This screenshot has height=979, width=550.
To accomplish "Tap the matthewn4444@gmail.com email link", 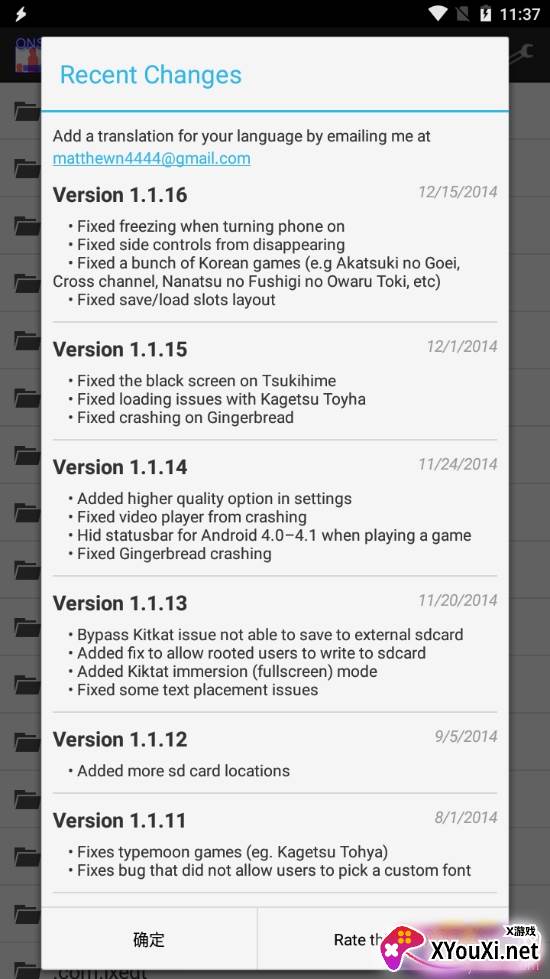I will tap(151, 159).
